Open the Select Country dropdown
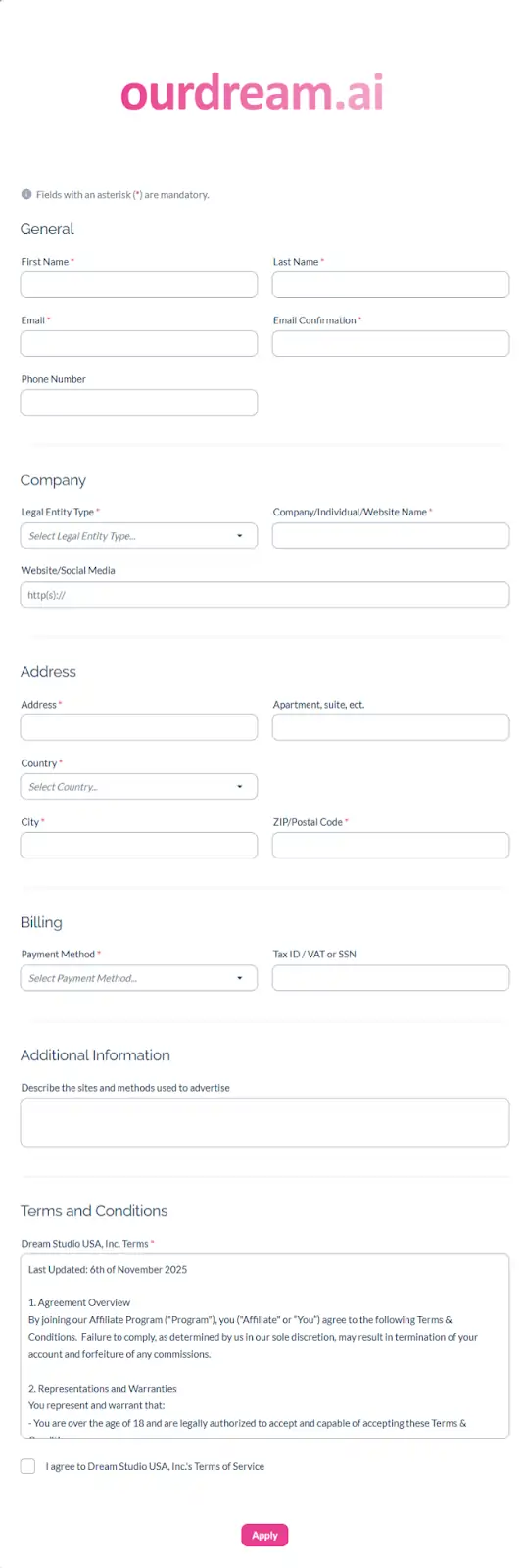 pos(139,787)
